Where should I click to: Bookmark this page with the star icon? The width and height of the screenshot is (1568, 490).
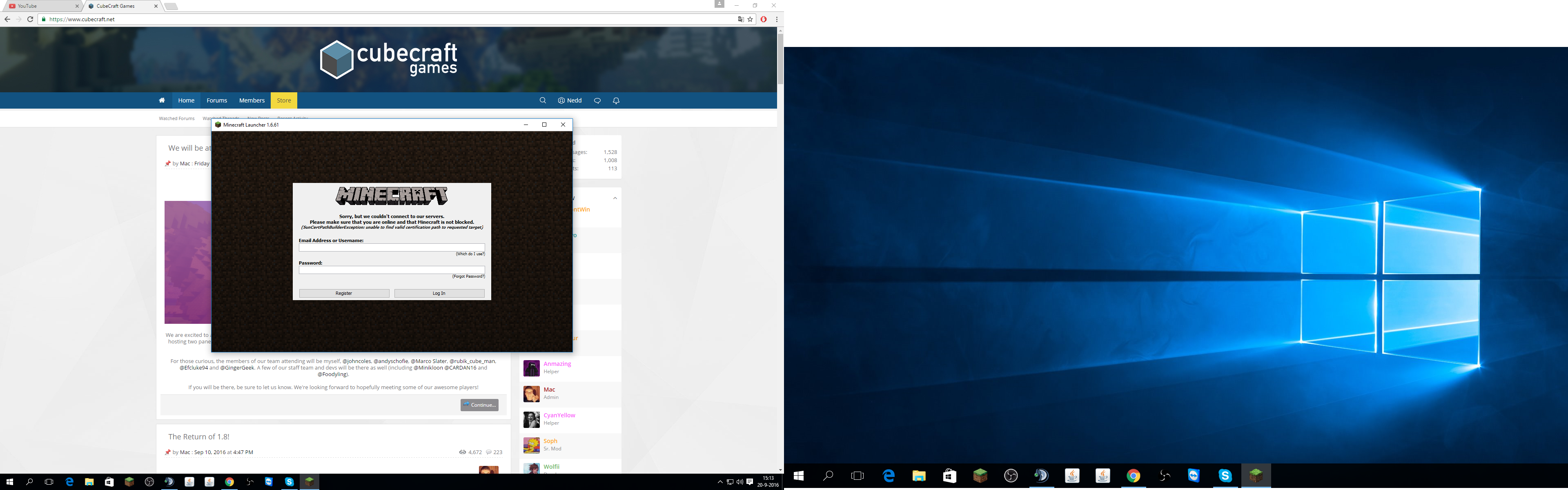pos(750,20)
